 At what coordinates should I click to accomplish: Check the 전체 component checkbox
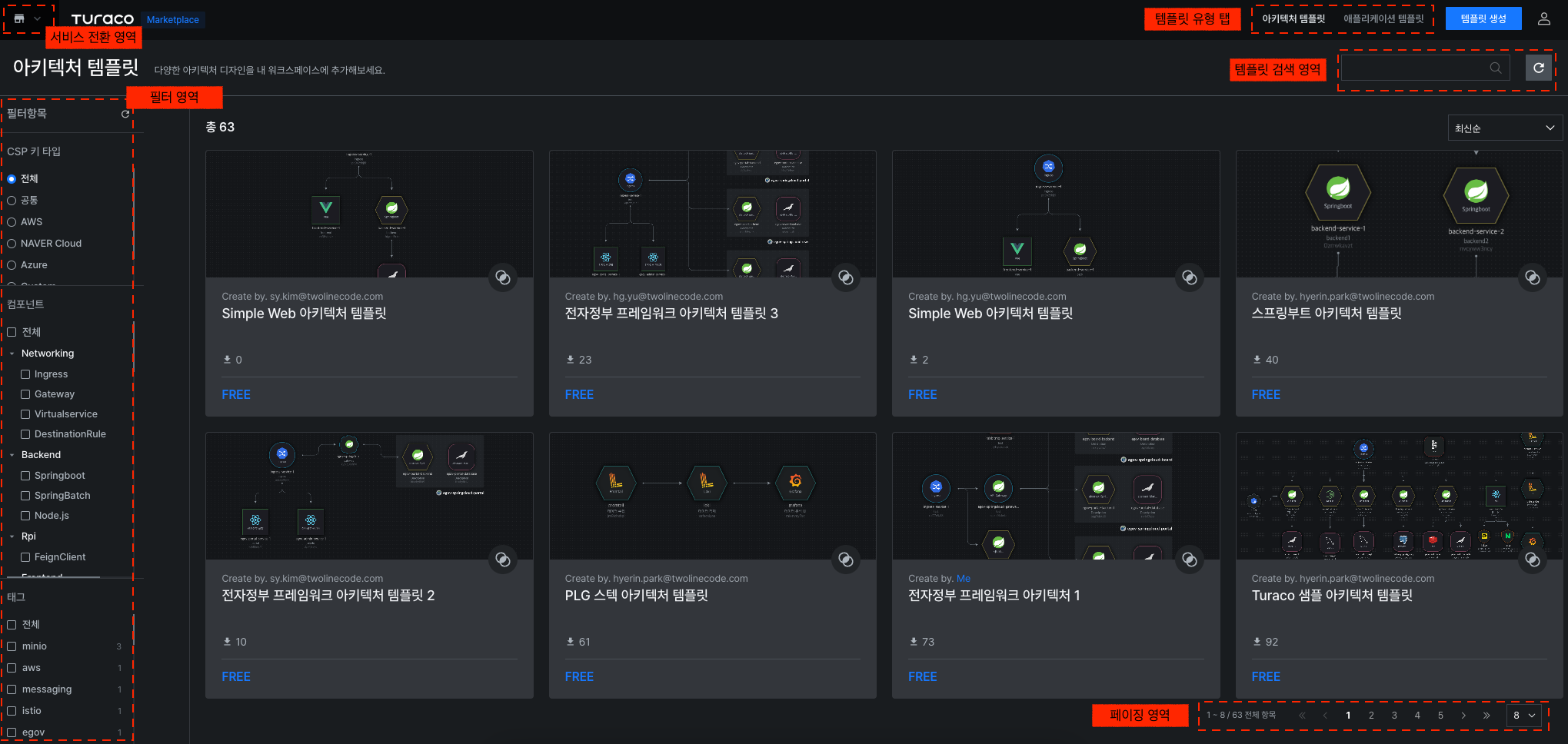12,332
